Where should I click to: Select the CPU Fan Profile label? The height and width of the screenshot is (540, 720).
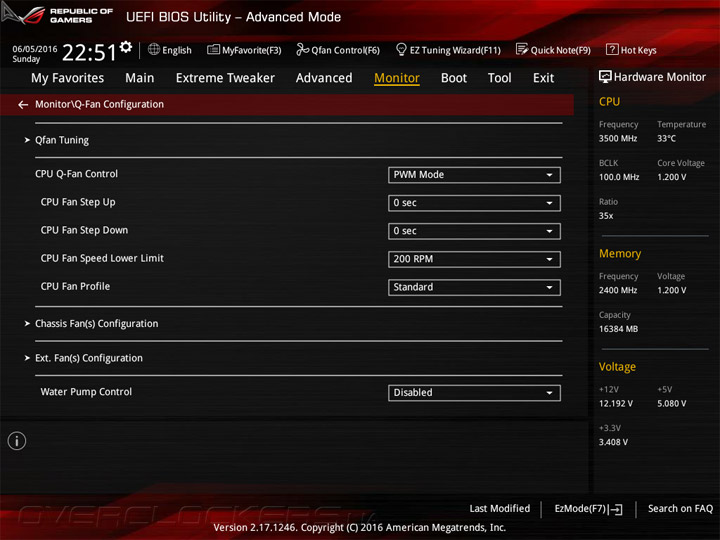point(75,287)
